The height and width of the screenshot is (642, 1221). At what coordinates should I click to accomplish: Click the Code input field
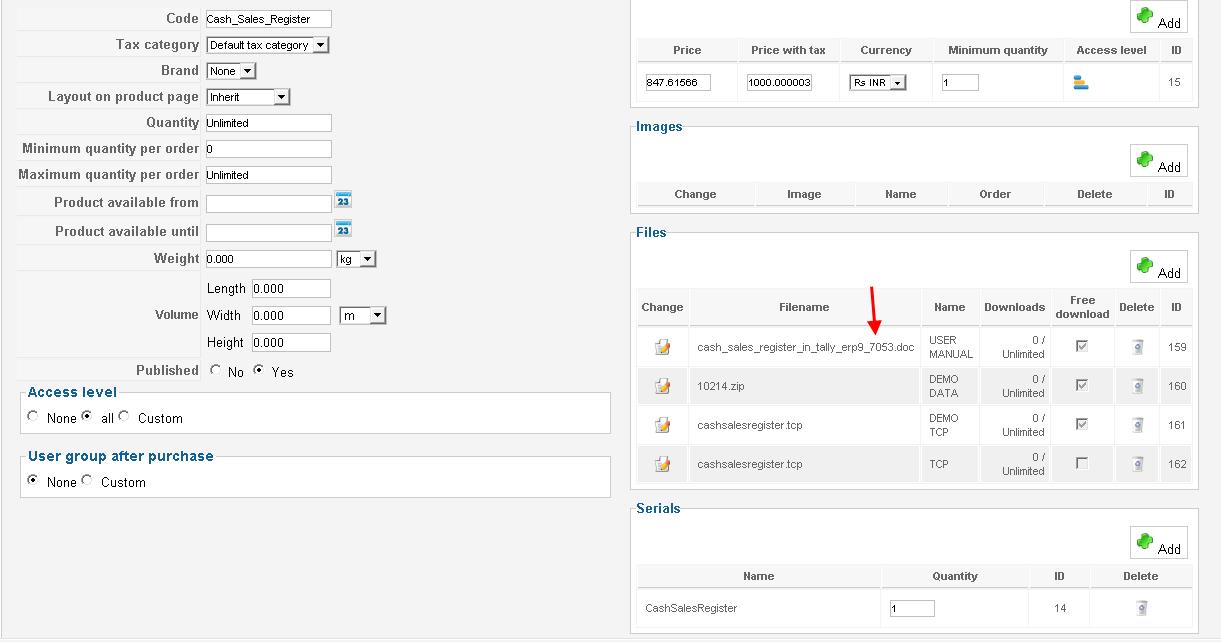point(268,19)
